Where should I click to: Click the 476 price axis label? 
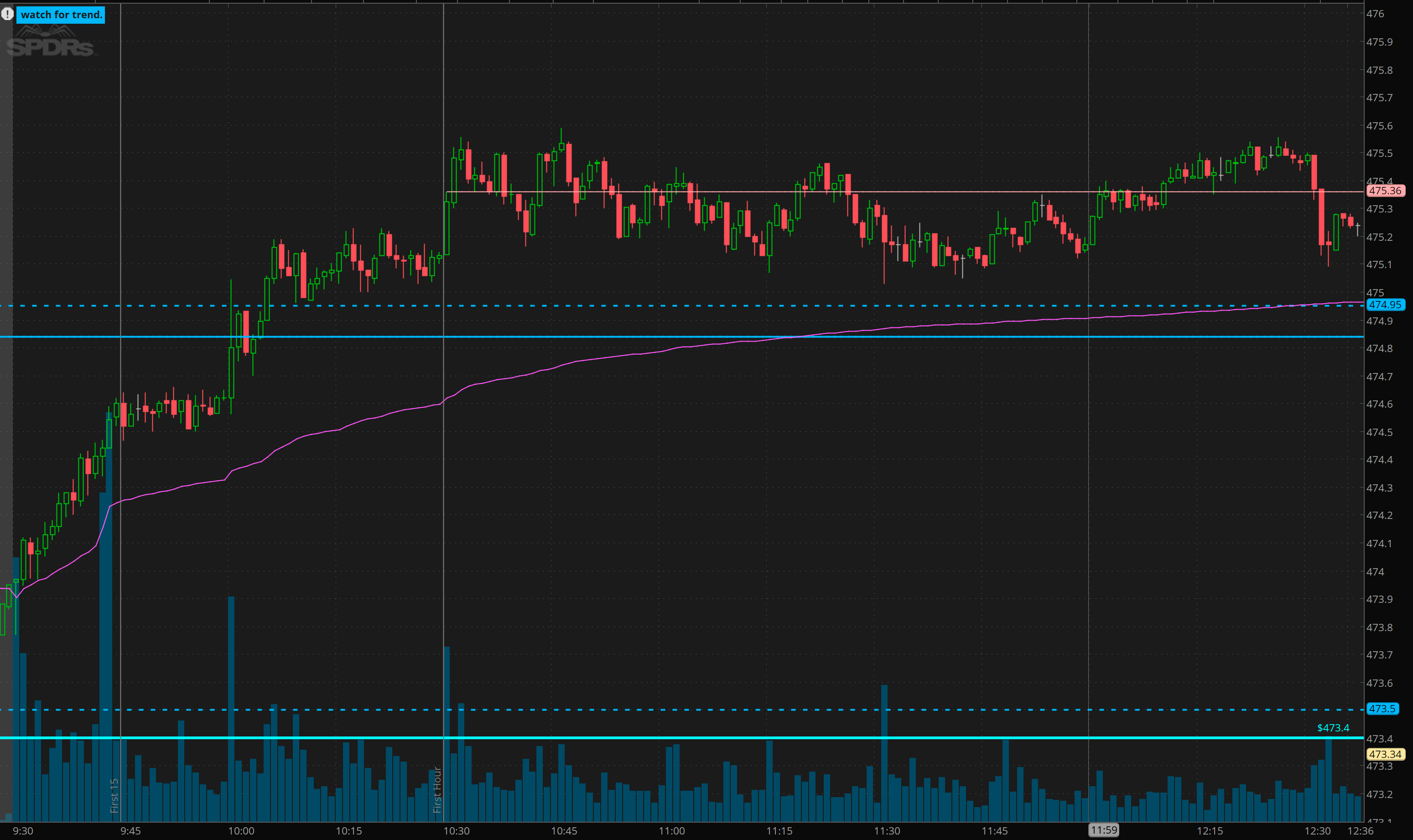(1375, 14)
